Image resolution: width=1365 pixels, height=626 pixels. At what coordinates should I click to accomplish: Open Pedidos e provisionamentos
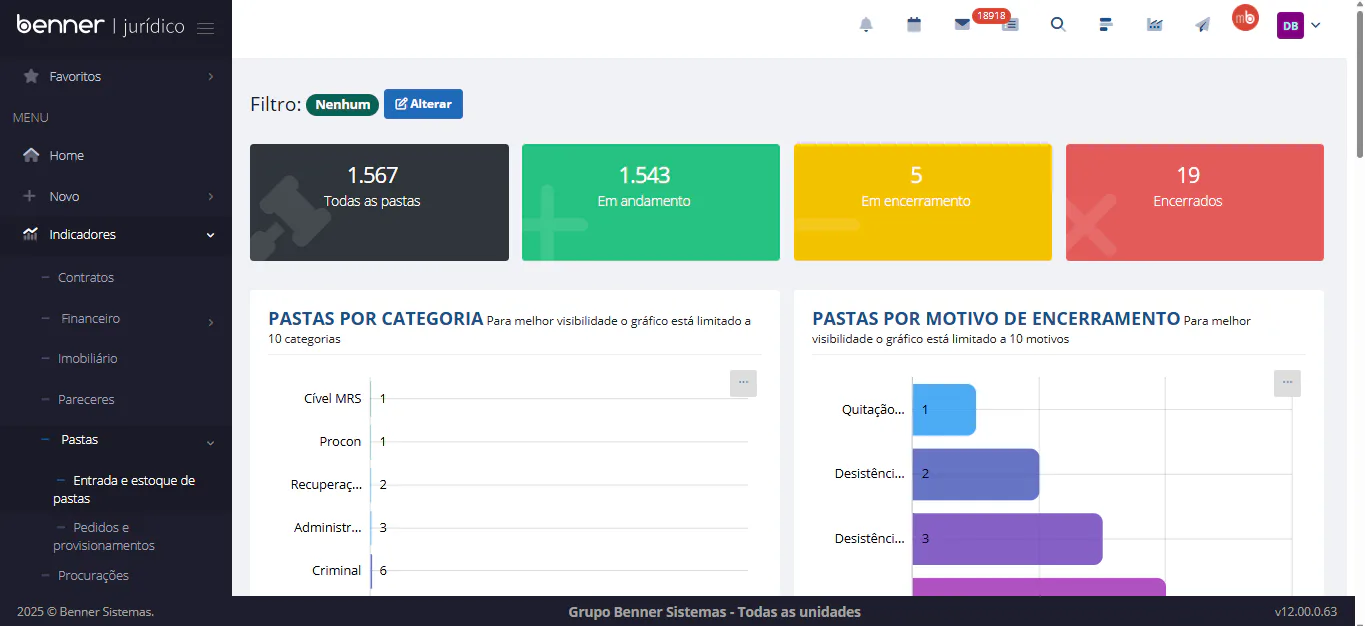click(x=104, y=536)
